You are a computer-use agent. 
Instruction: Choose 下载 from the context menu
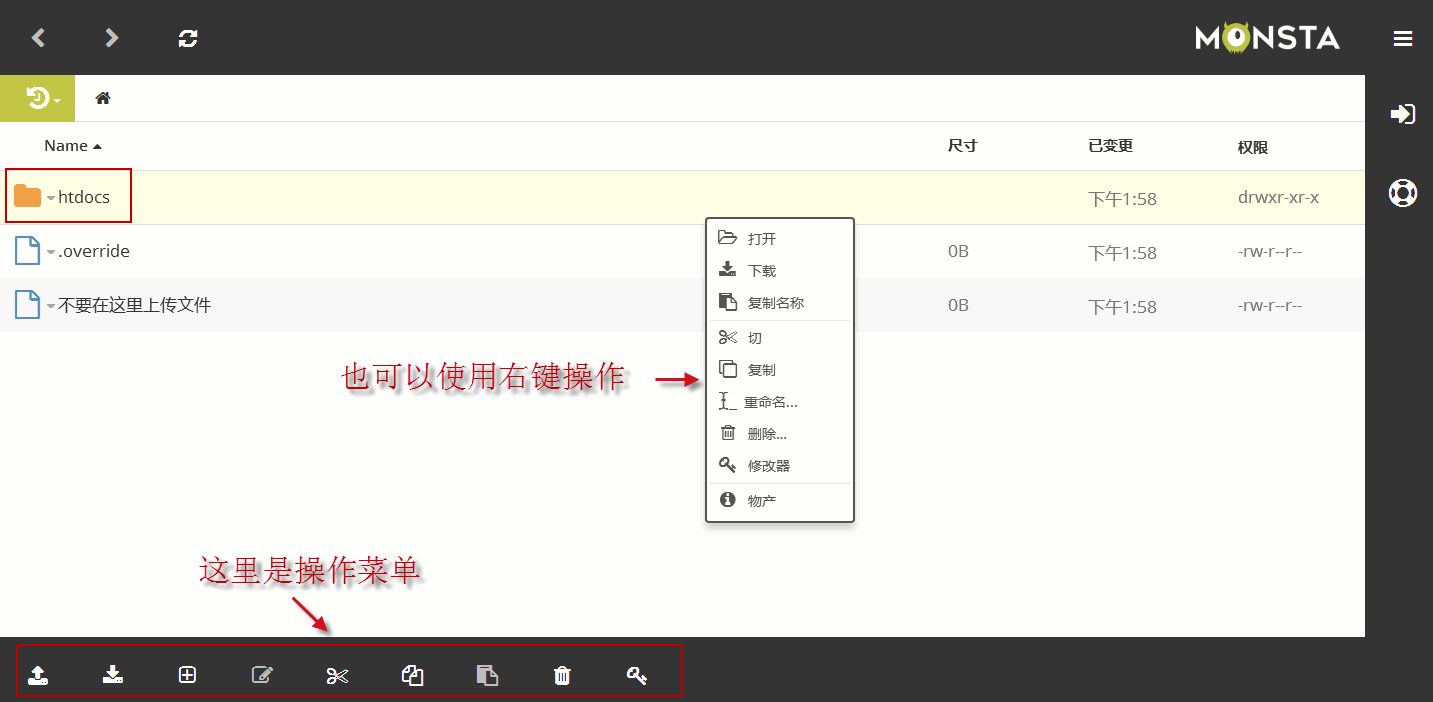[780, 270]
